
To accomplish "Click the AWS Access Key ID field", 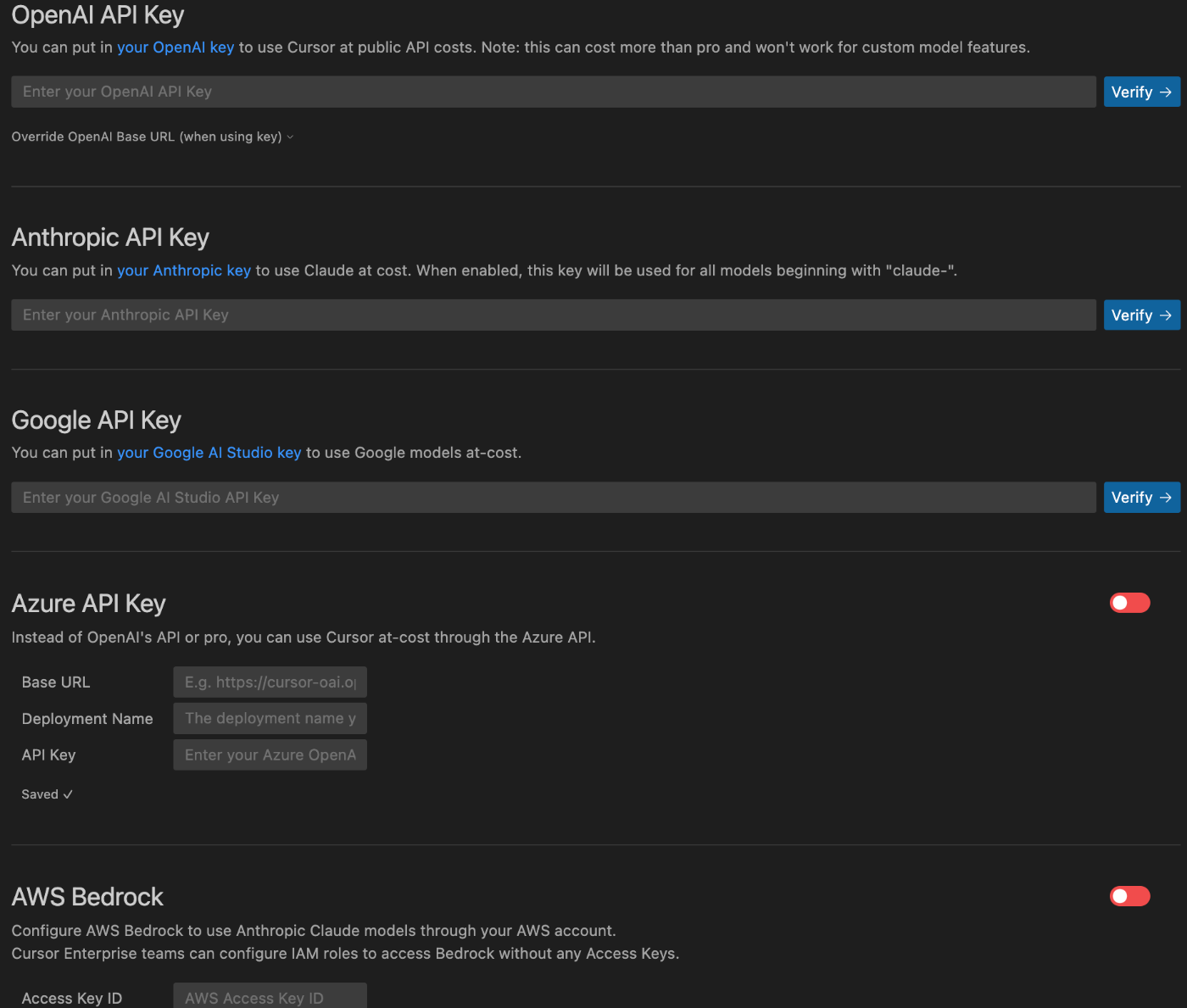I will pos(270,997).
